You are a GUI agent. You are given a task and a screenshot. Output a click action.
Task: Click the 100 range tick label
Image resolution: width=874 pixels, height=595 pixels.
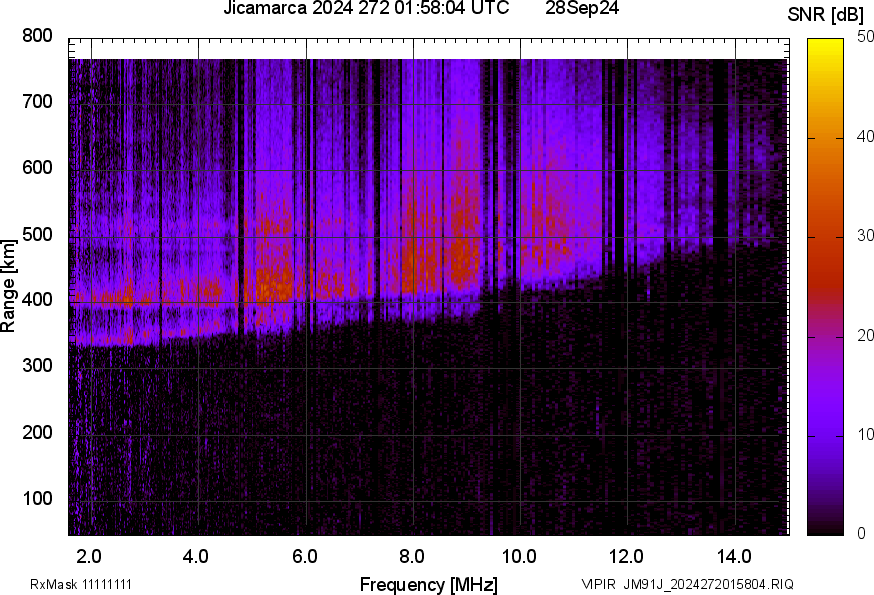[37, 499]
